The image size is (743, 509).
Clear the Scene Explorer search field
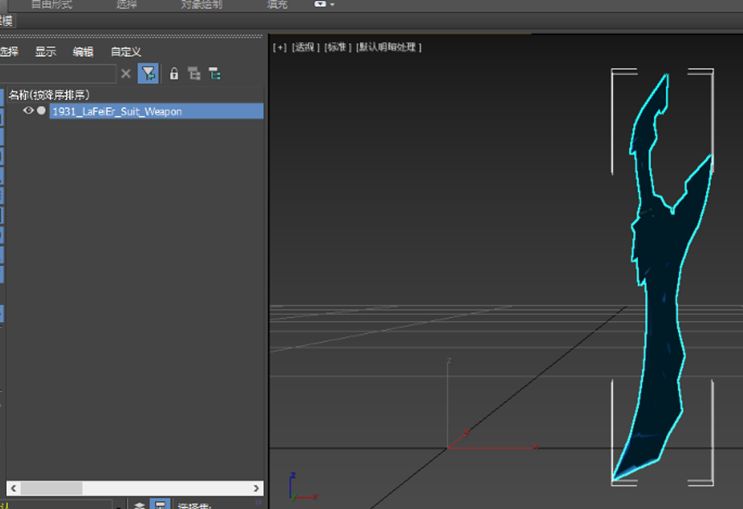(x=126, y=73)
